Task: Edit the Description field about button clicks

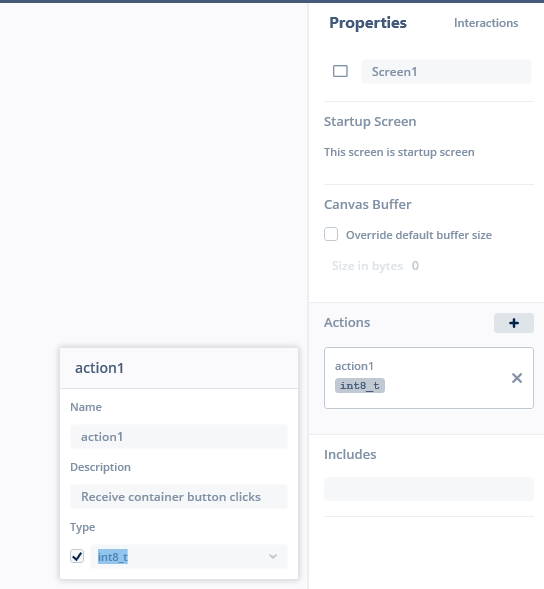Action: (x=179, y=497)
